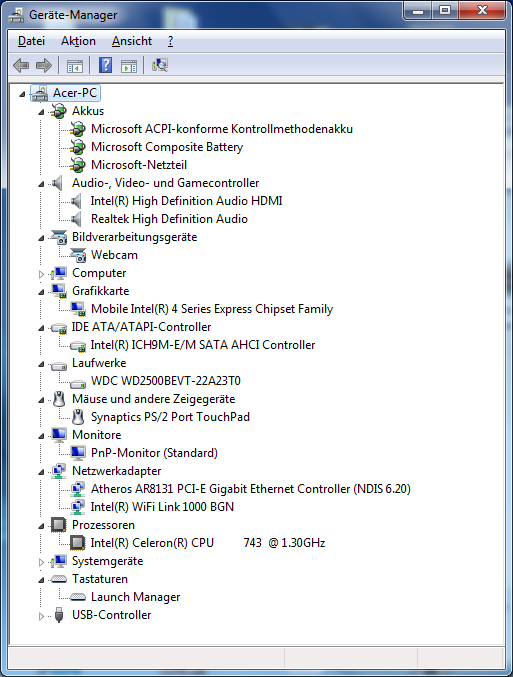Collapse the Netzwerkadapter category
The width and height of the screenshot is (513, 677).
[x=41, y=472]
